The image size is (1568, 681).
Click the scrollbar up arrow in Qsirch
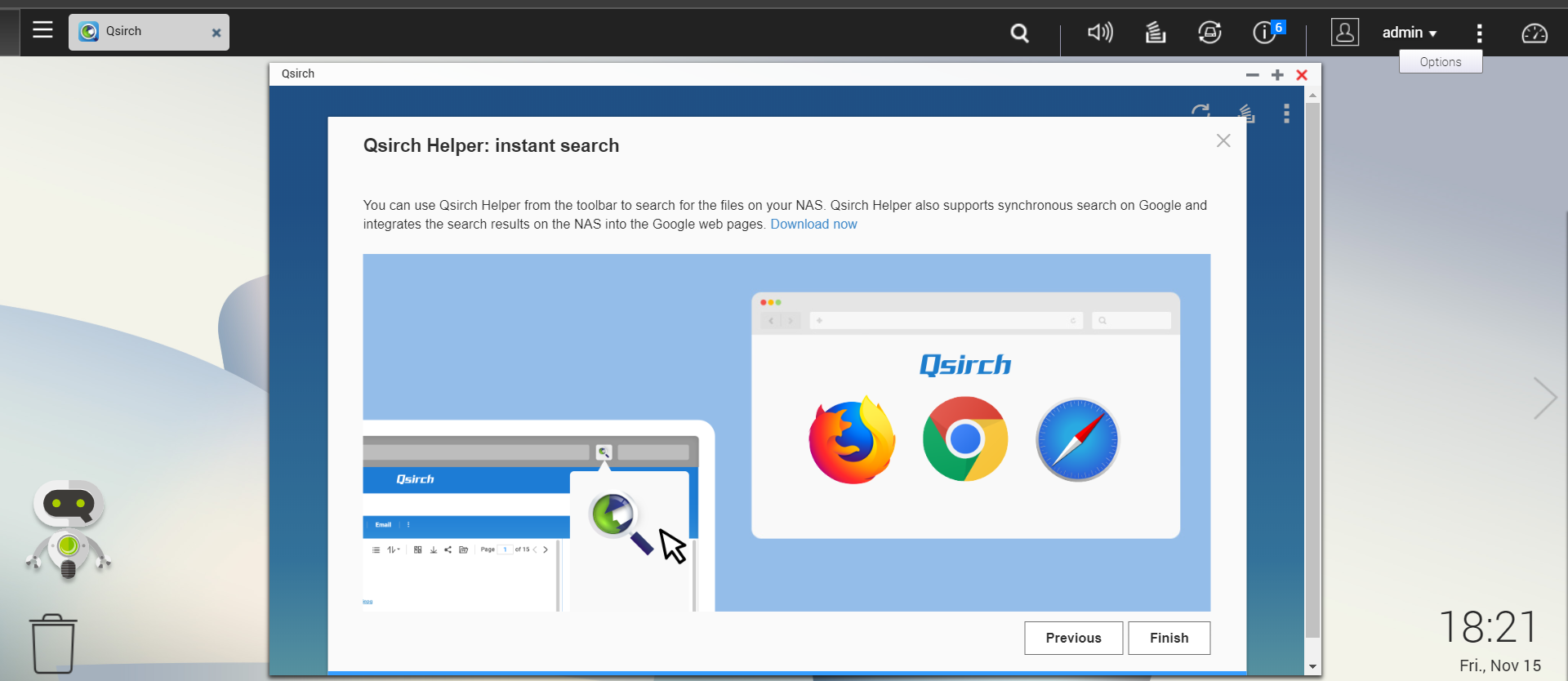(1312, 95)
